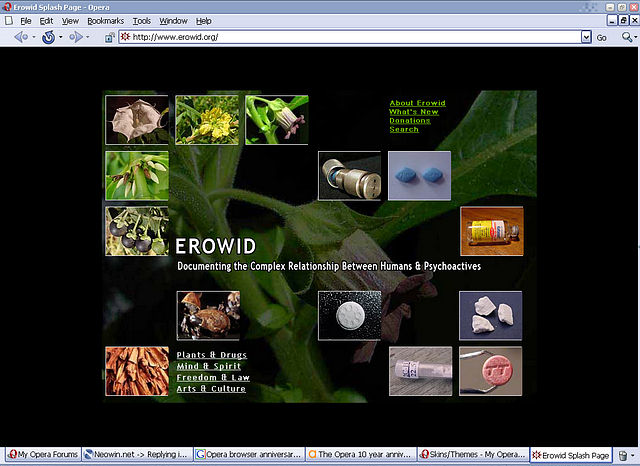
Task: Click the labeled glass tube thumbnail
Action: 420,371
